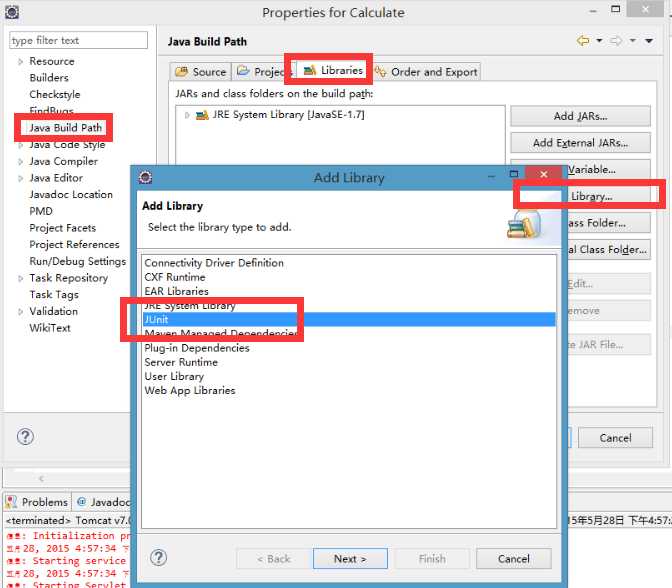The image size is (672, 588).
Task: Expand the Validation tree item
Action: pyautogui.click(x=20, y=312)
